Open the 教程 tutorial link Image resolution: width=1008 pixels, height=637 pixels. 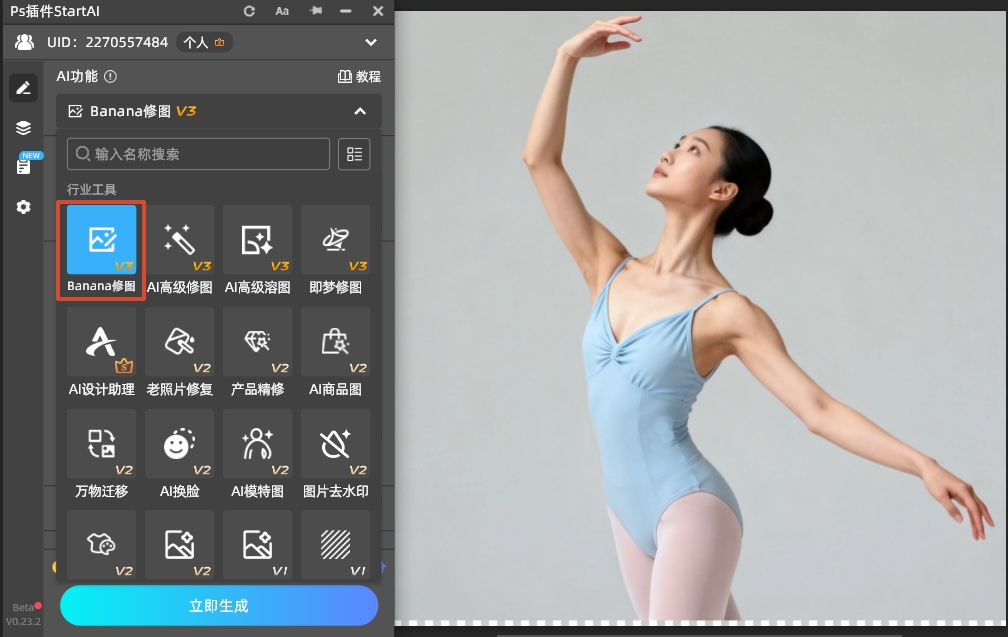click(359, 76)
